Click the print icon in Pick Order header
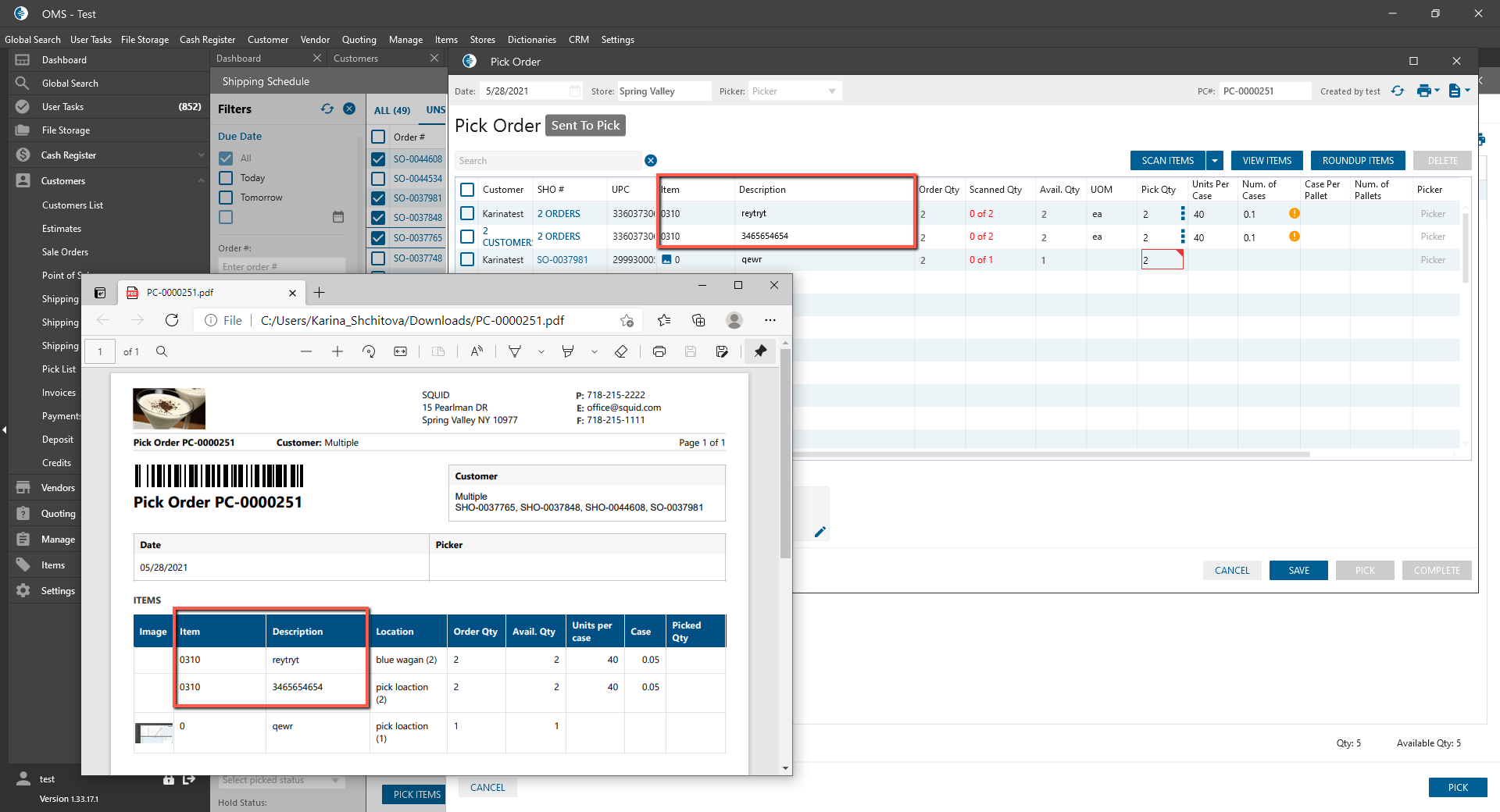This screenshot has height=812, width=1500. coord(1423,91)
